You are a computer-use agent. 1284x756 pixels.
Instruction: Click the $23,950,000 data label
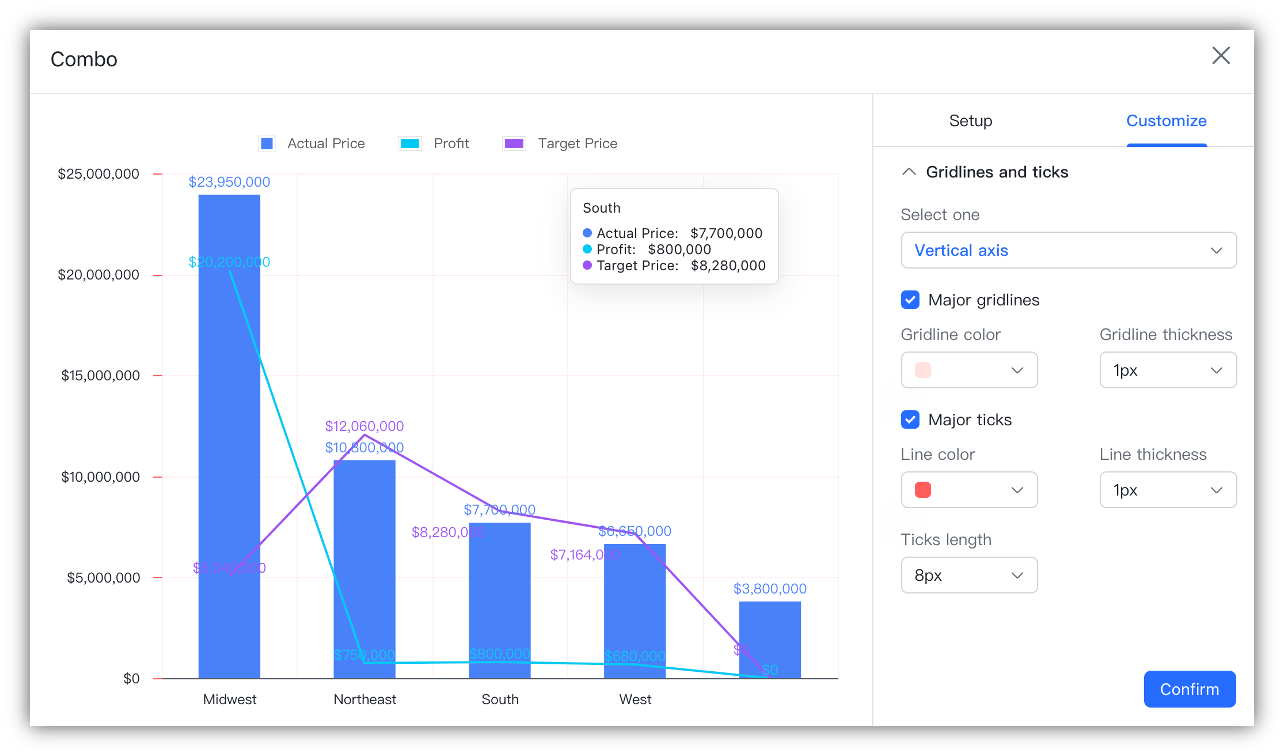[229, 182]
